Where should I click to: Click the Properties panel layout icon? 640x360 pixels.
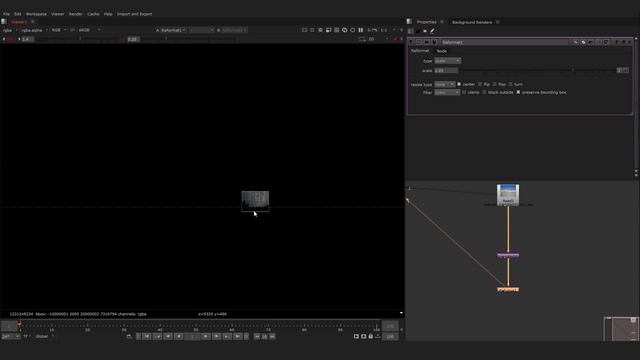409,22
